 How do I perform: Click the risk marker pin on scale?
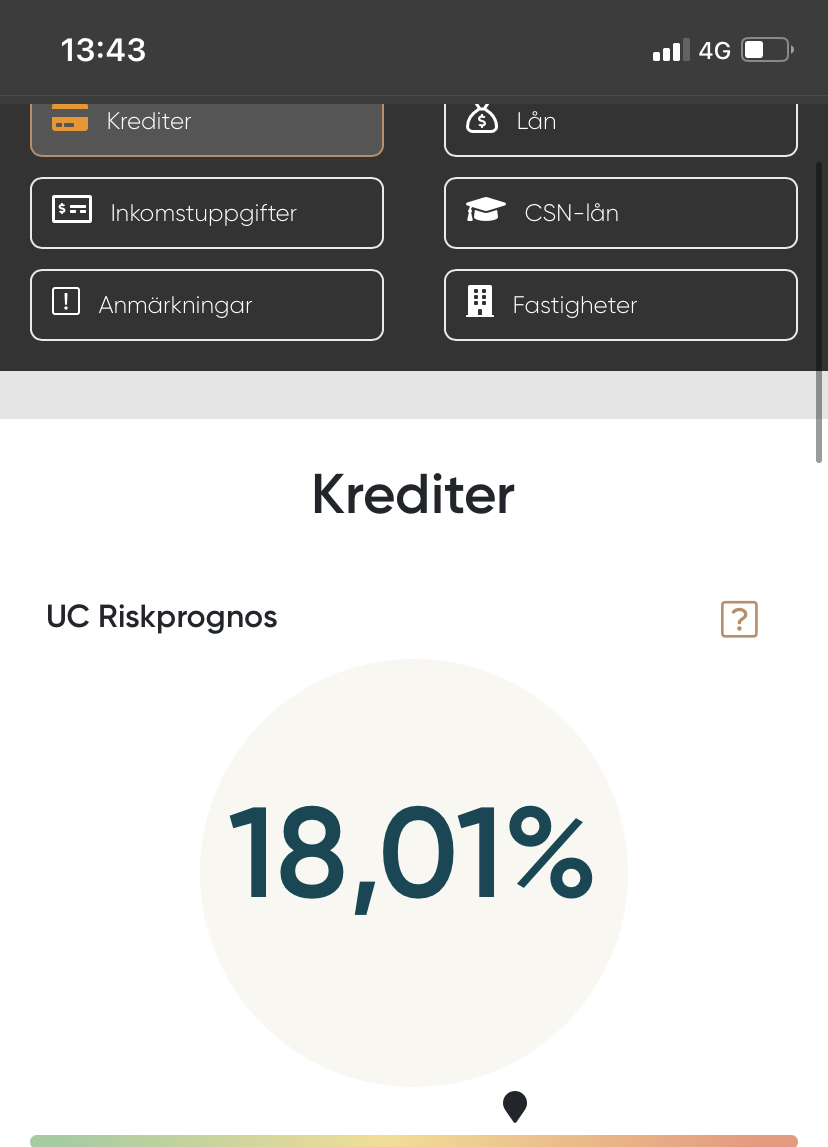point(515,1106)
